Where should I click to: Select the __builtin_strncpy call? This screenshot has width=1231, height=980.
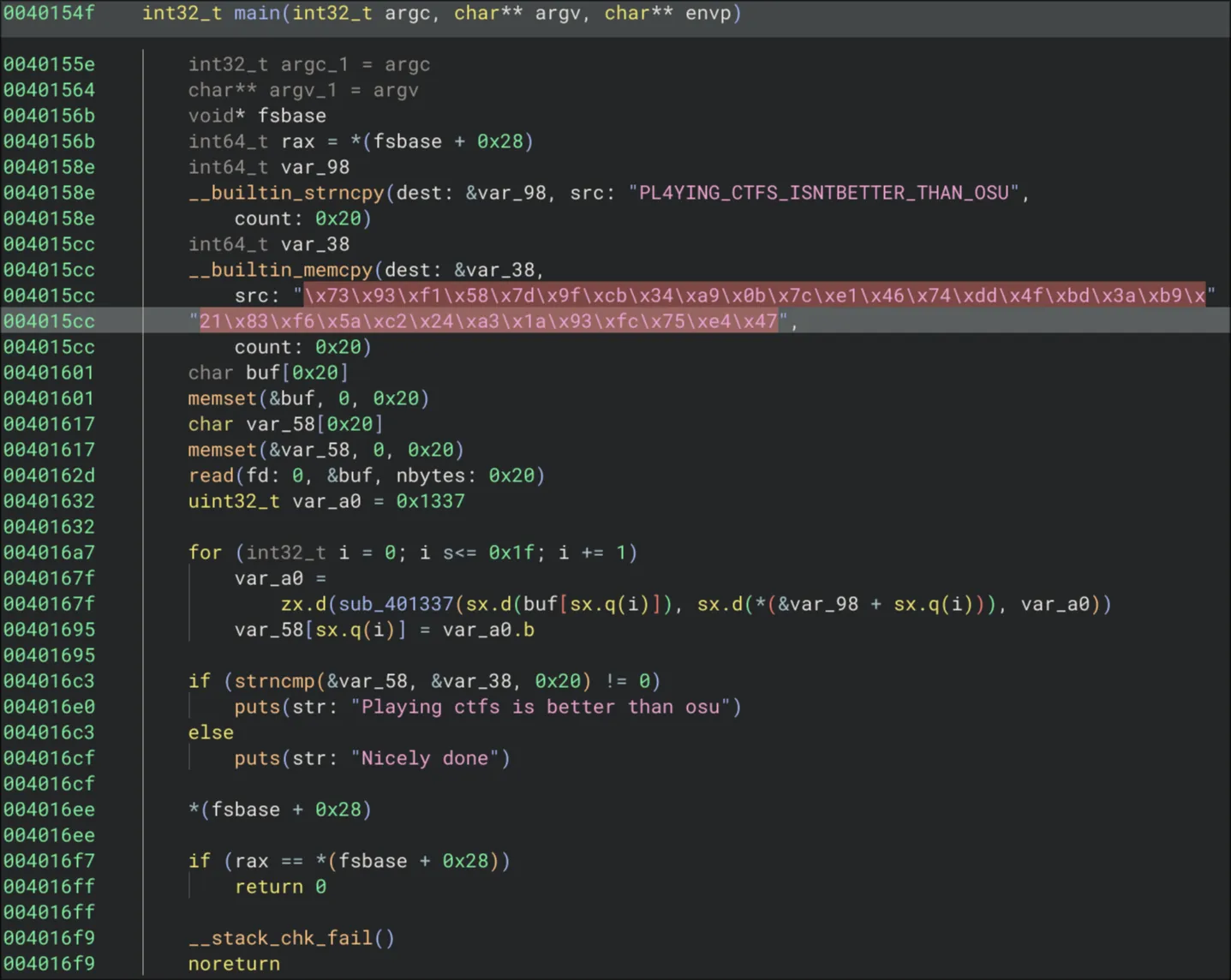tap(286, 193)
